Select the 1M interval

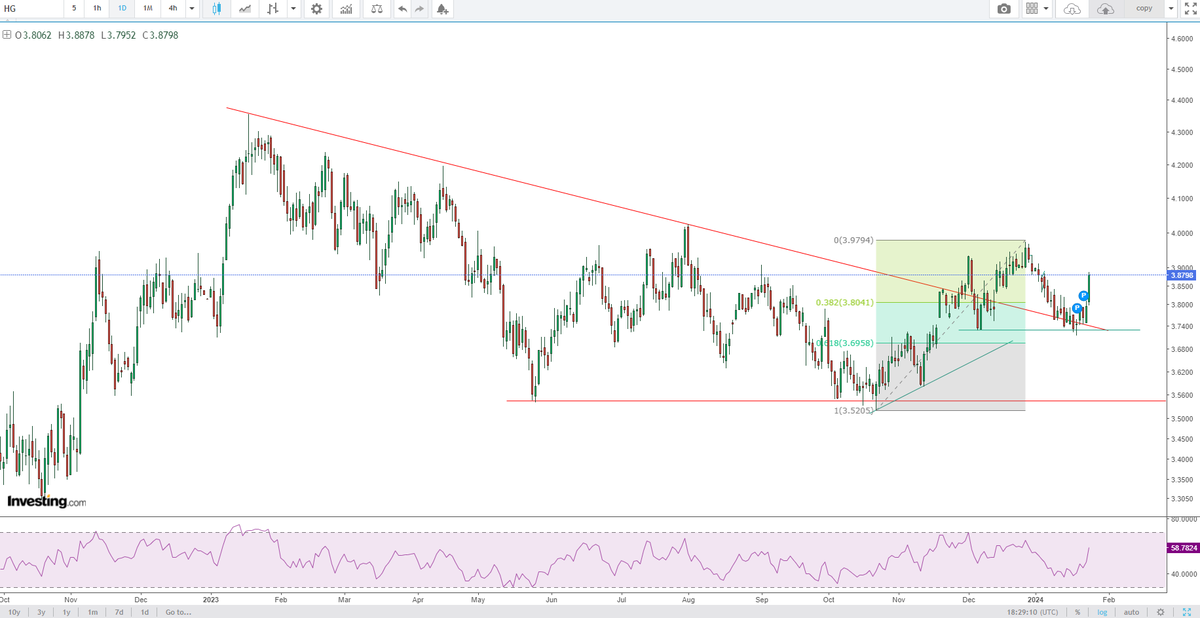pyautogui.click(x=147, y=8)
